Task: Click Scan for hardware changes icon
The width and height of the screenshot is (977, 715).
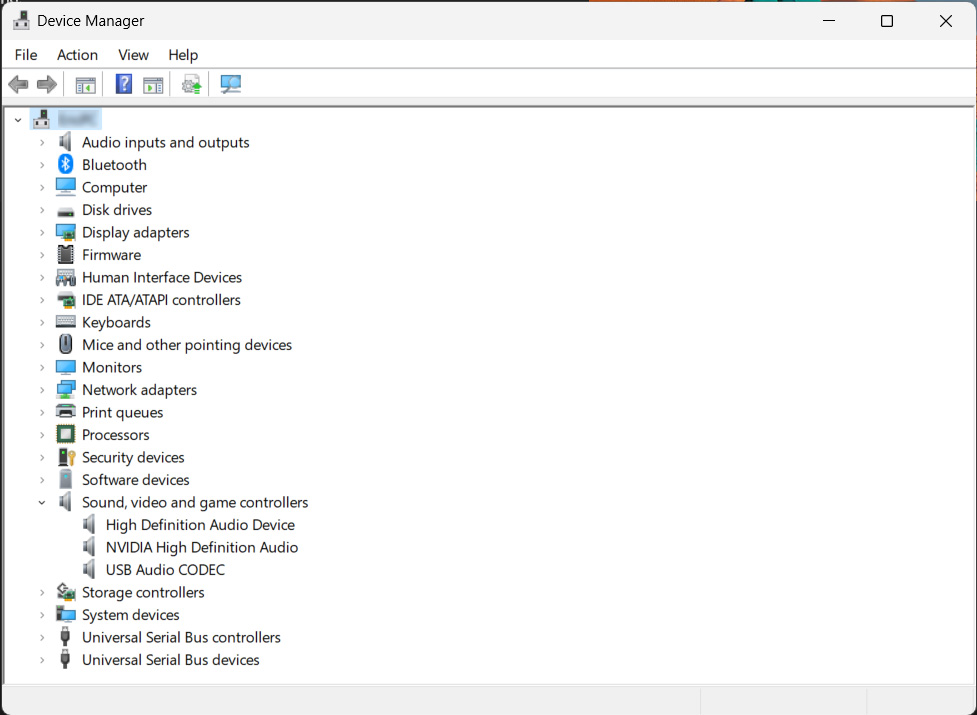Action: [x=231, y=85]
